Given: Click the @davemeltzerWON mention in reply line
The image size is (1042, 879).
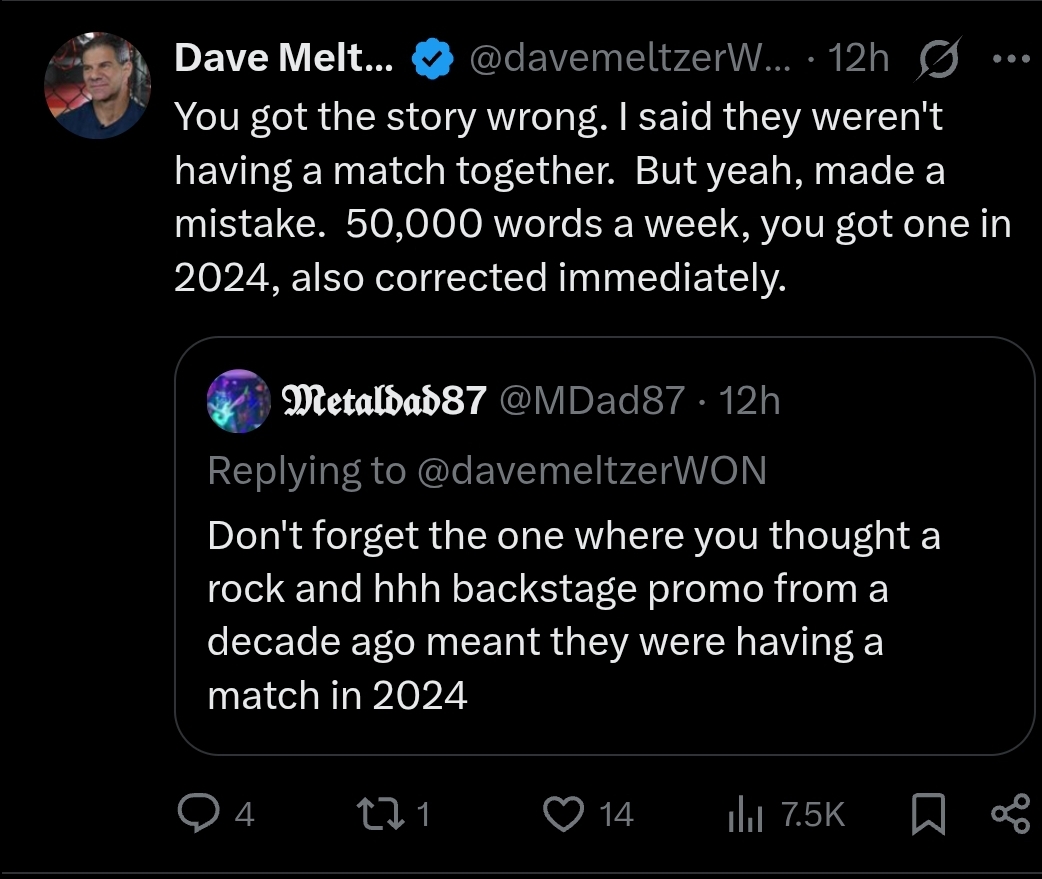Looking at the screenshot, I should 588,469.
